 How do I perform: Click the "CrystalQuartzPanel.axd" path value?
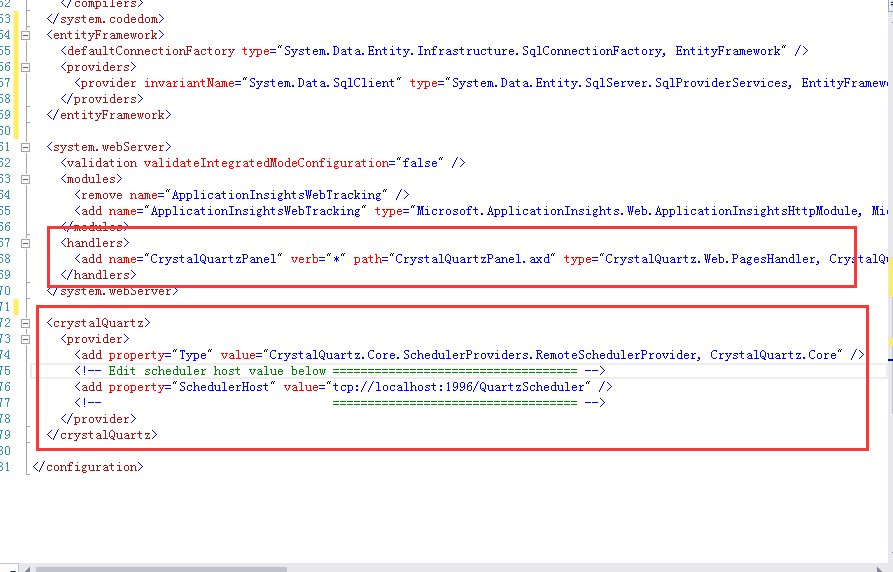click(x=473, y=259)
